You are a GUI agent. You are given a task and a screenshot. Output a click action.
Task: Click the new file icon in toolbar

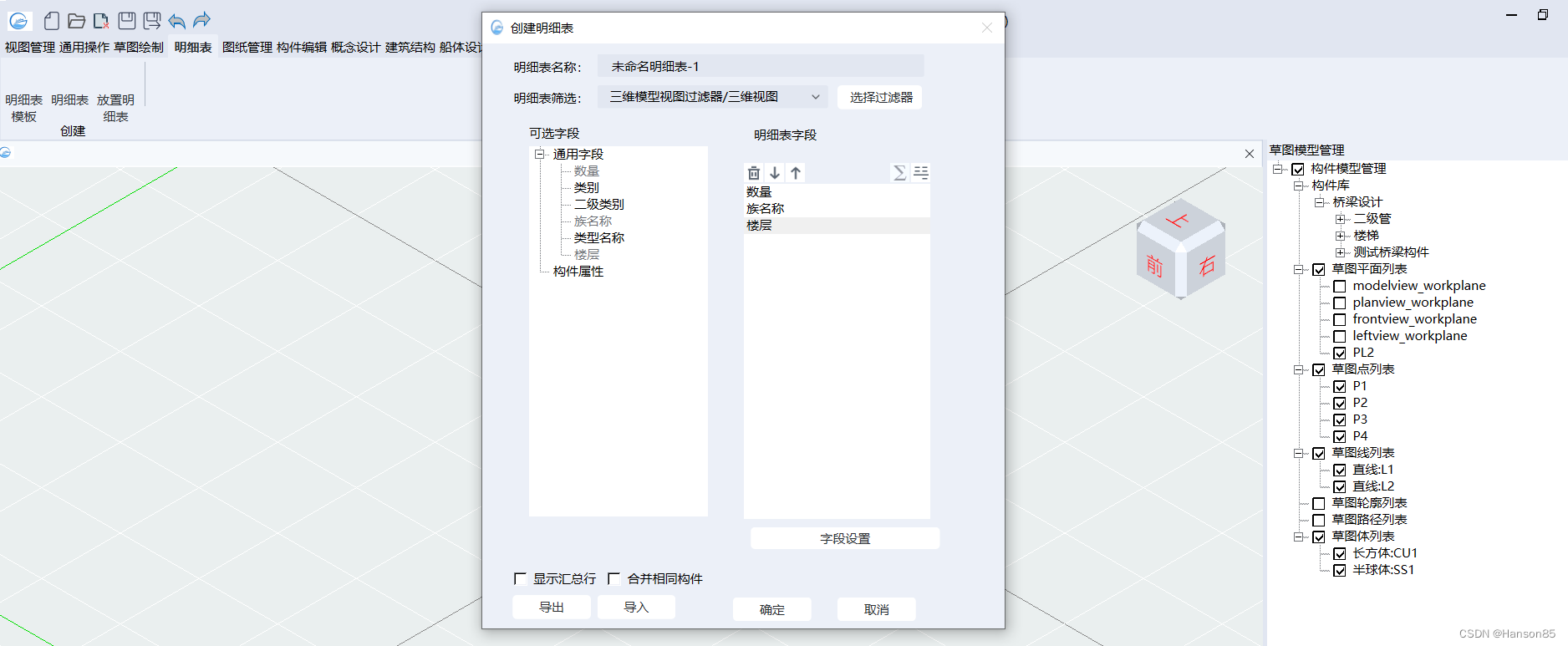(52, 21)
